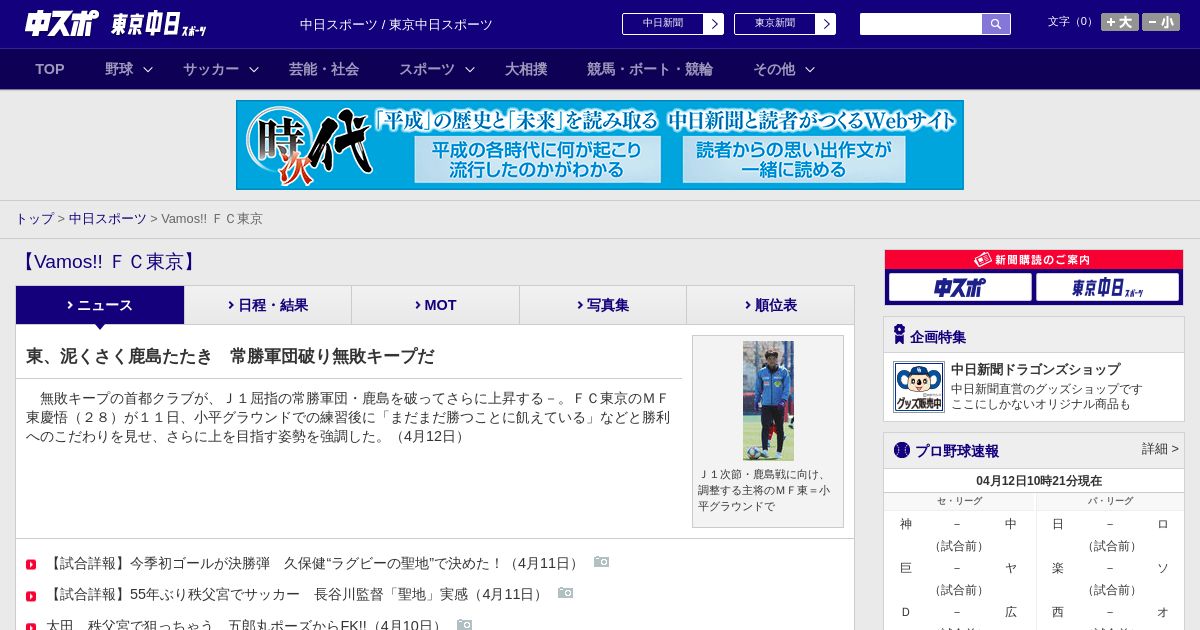Open 競馬・ボート・競輪 section

point(650,69)
